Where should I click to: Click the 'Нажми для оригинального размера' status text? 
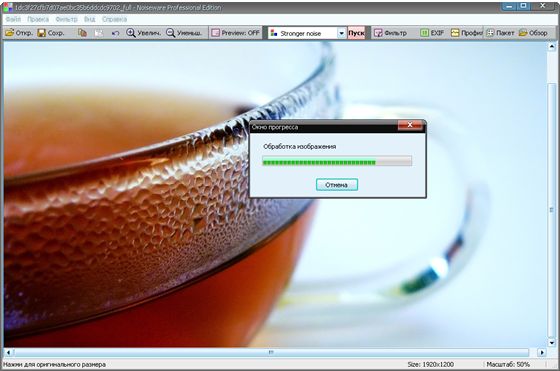pyautogui.click(x=54, y=364)
